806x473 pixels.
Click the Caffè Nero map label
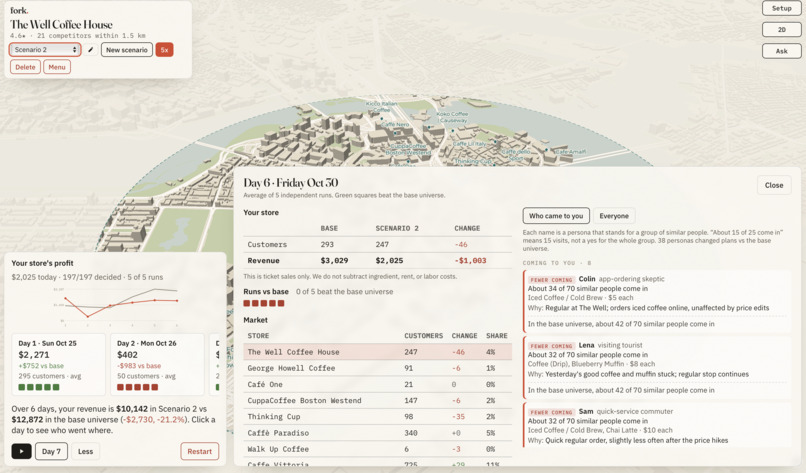click(395, 124)
